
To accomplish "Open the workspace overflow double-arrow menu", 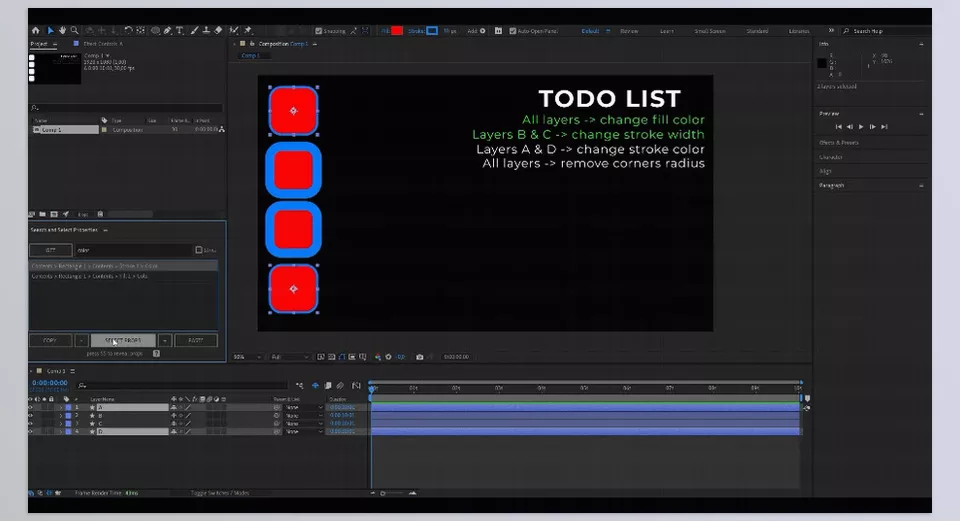I will tap(831, 31).
